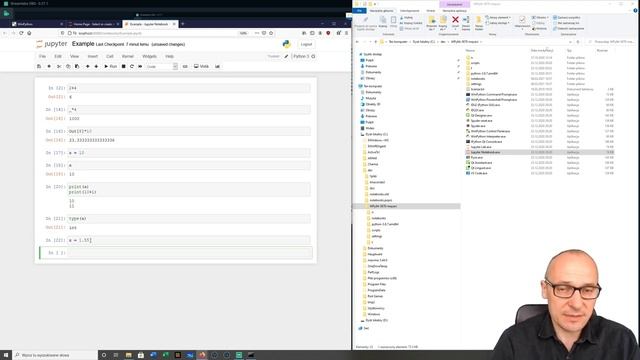Open the Cell menu in Jupyter
640x360 pixels.
(x=110, y=56)
